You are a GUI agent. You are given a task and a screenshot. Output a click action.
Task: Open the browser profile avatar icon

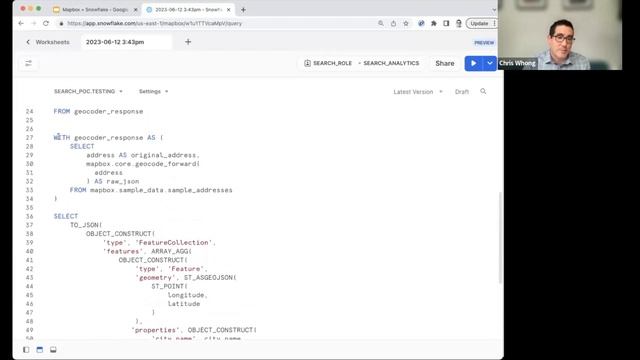pos(459,23)
